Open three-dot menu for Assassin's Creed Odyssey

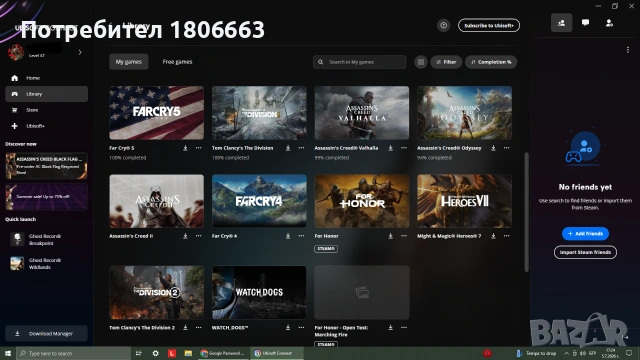pyautogui.click(x=507, y=148)
